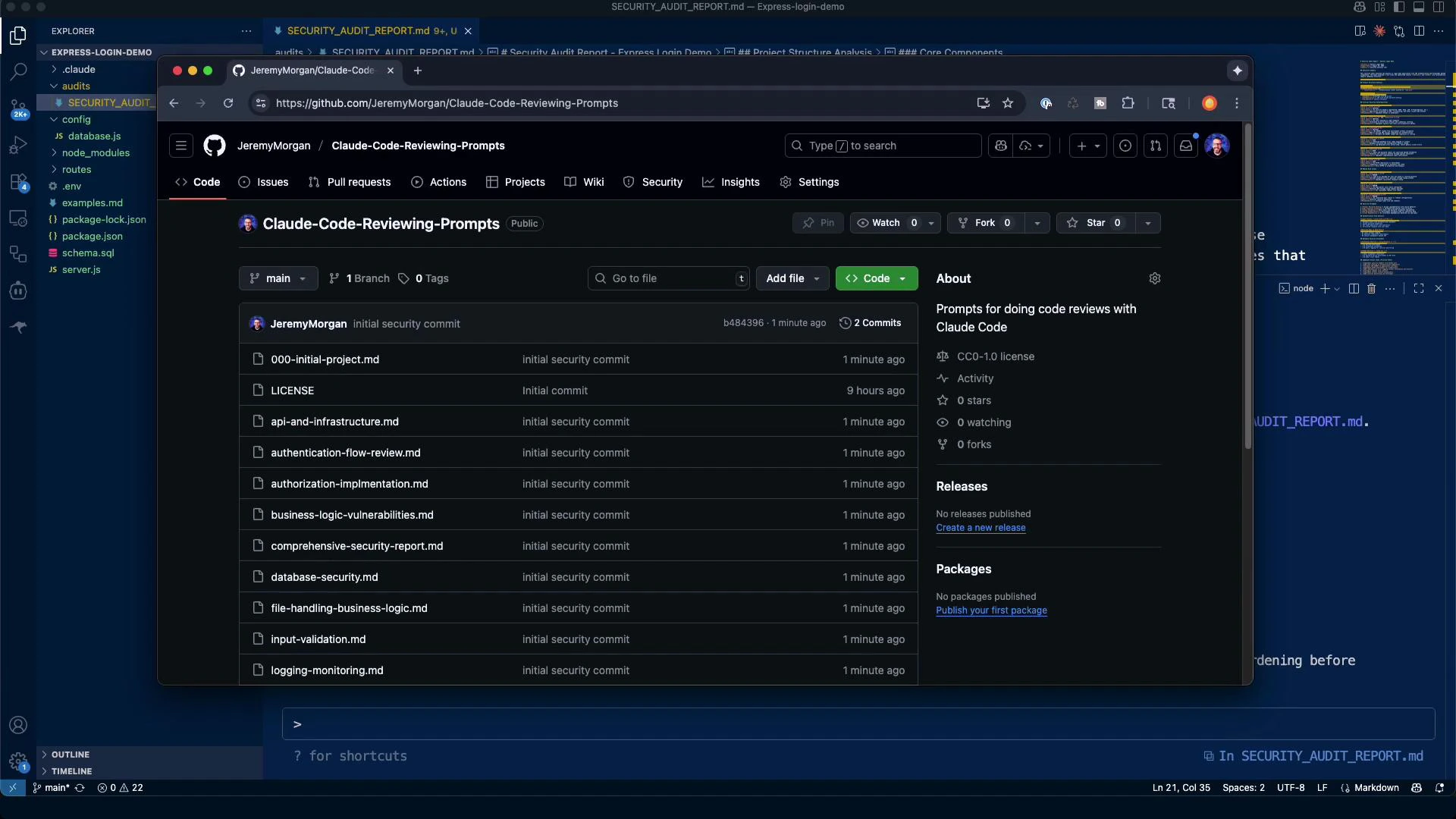Screen dimensions: 1456x819
Task: Open main branch dropdown
Action: pos(278,278)
